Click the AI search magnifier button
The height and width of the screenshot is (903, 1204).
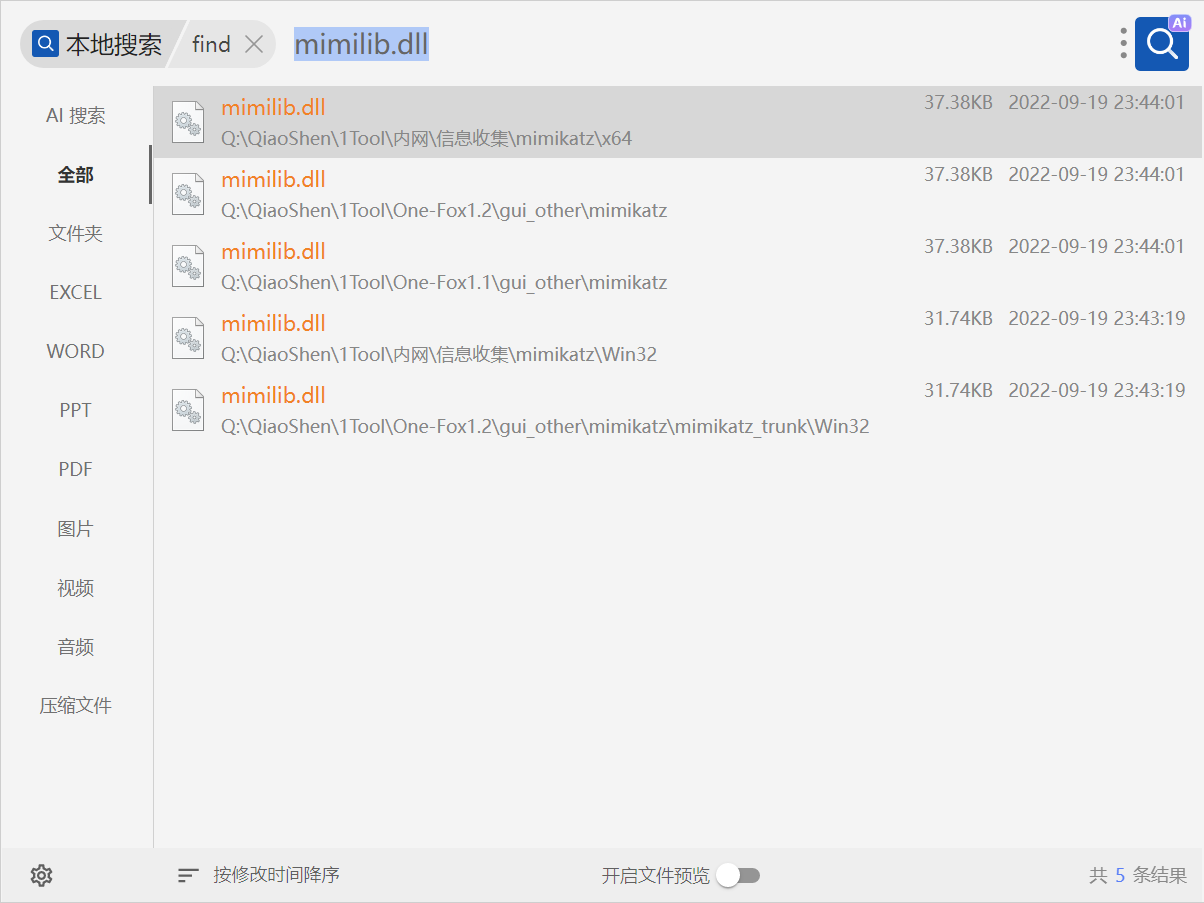pyautogui.click(x=1161, y=44)
